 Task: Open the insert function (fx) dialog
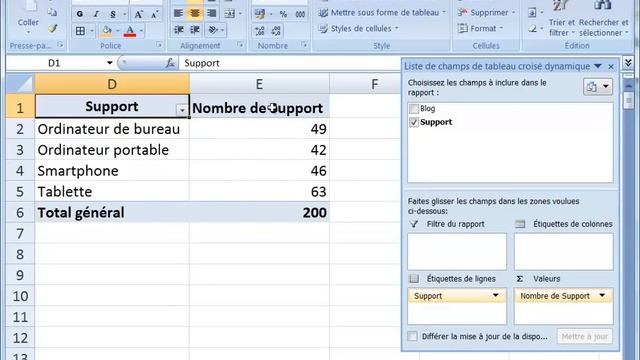point(170,63)
